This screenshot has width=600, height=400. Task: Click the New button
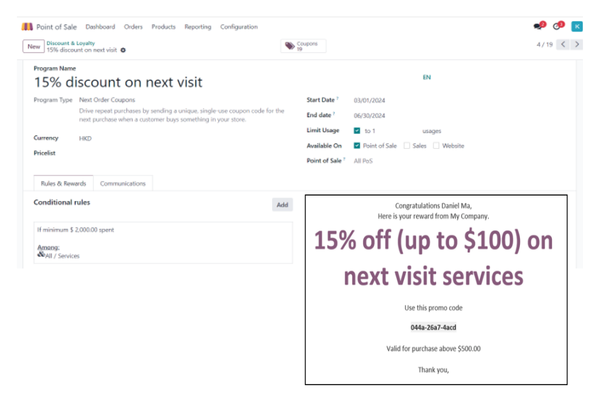click(33, 47)
